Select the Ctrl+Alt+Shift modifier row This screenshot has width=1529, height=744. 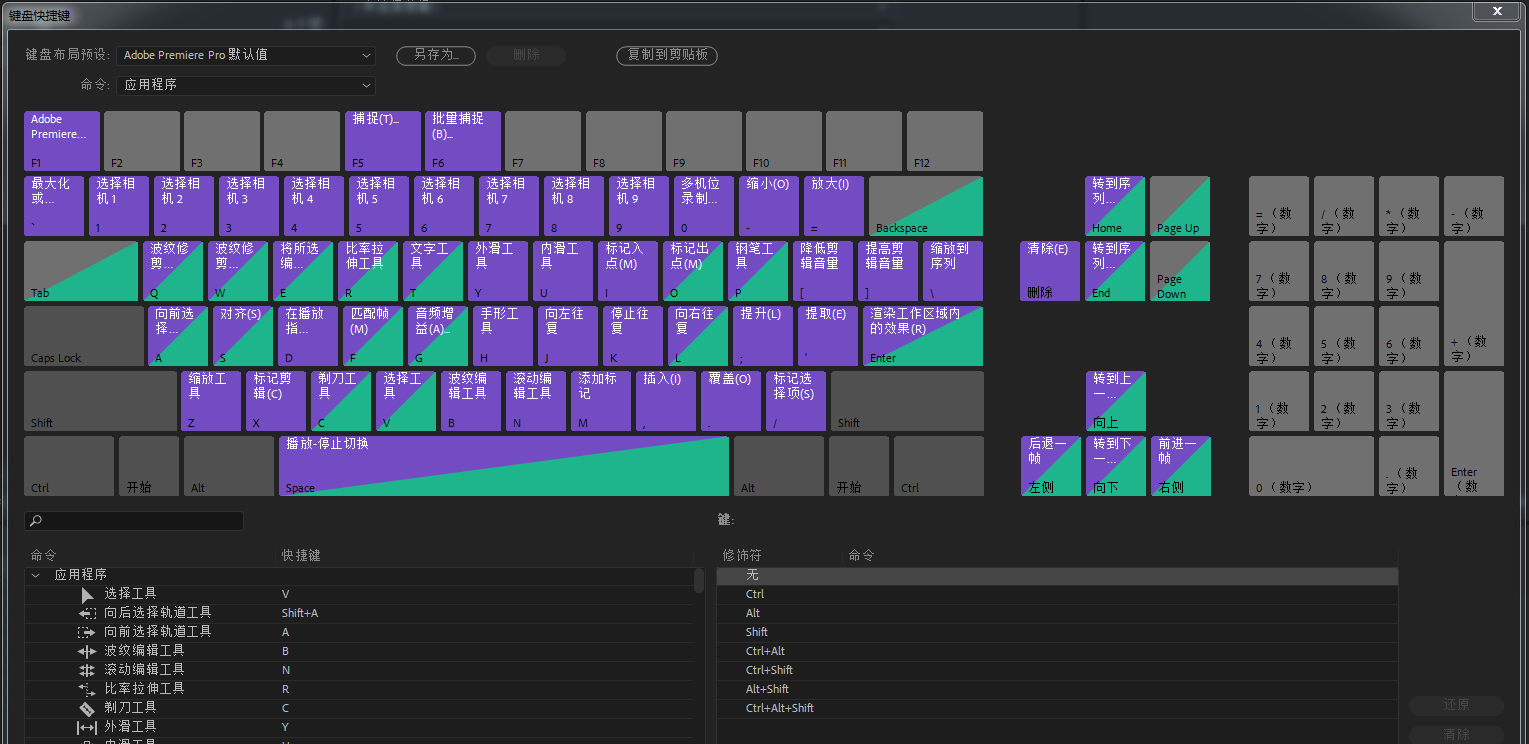click(780, 708)
